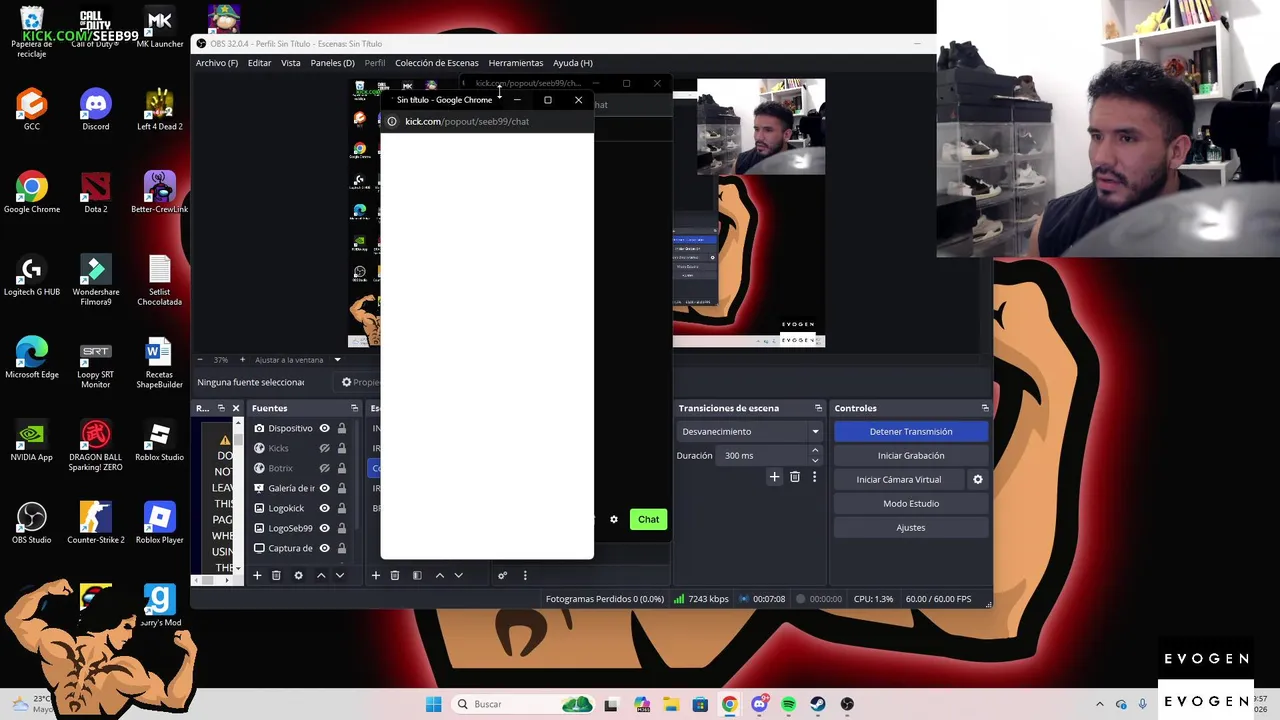This screenshot has width=1280, height=720.
Task: Open transition properties three-dot menu
Action: pos(814,477)
